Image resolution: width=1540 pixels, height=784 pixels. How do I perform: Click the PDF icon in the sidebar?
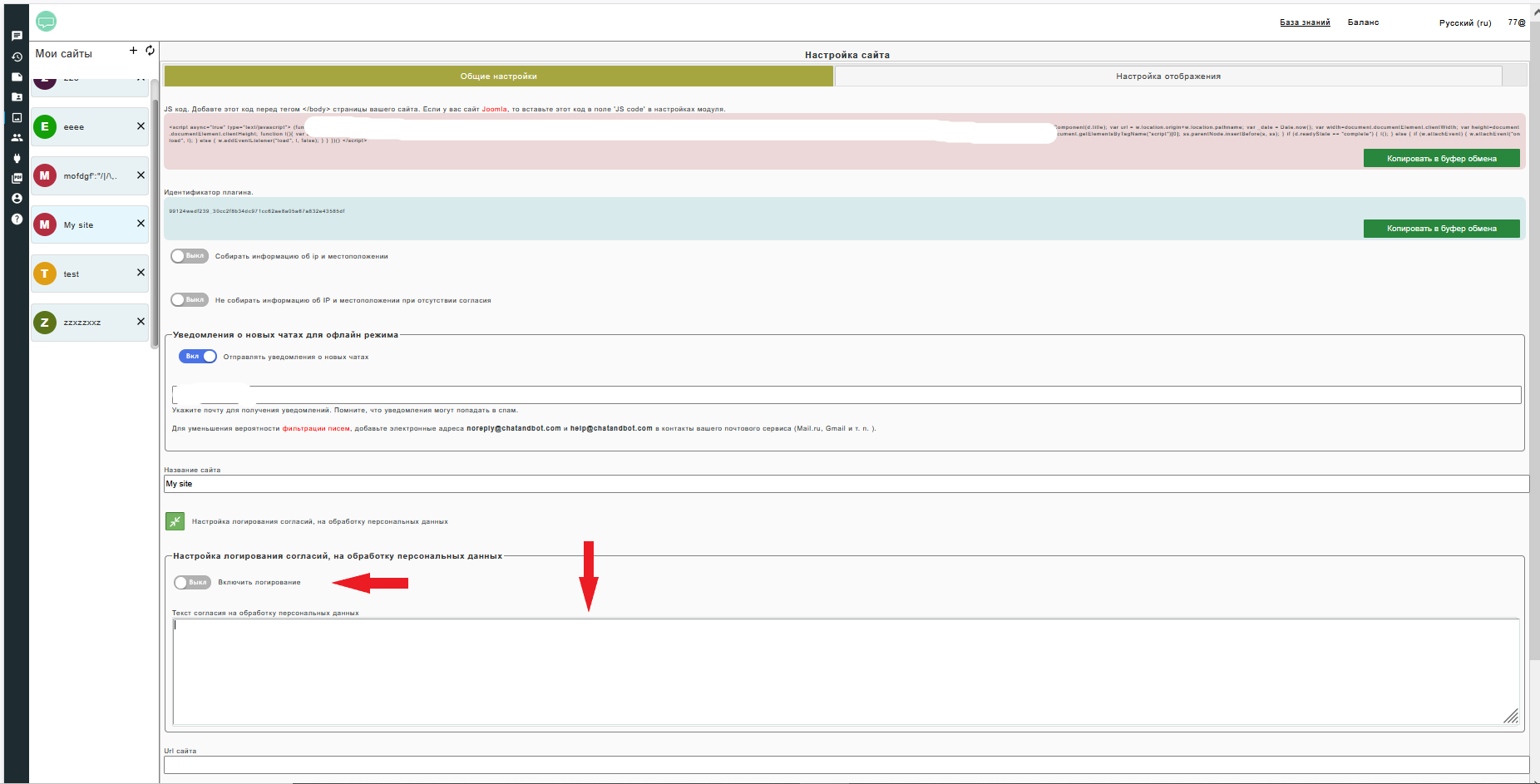pyautogui.click(x=17, y=178)
